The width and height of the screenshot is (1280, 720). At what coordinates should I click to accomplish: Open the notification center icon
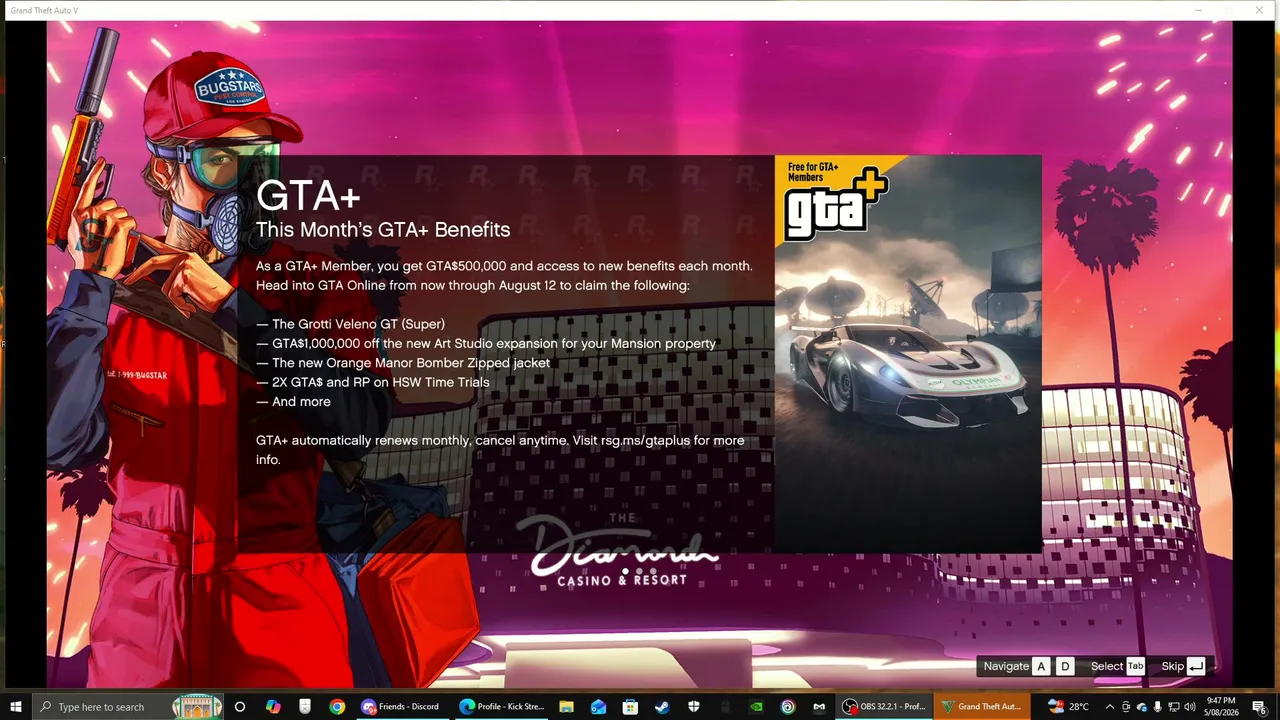(x=1259, y=707)
